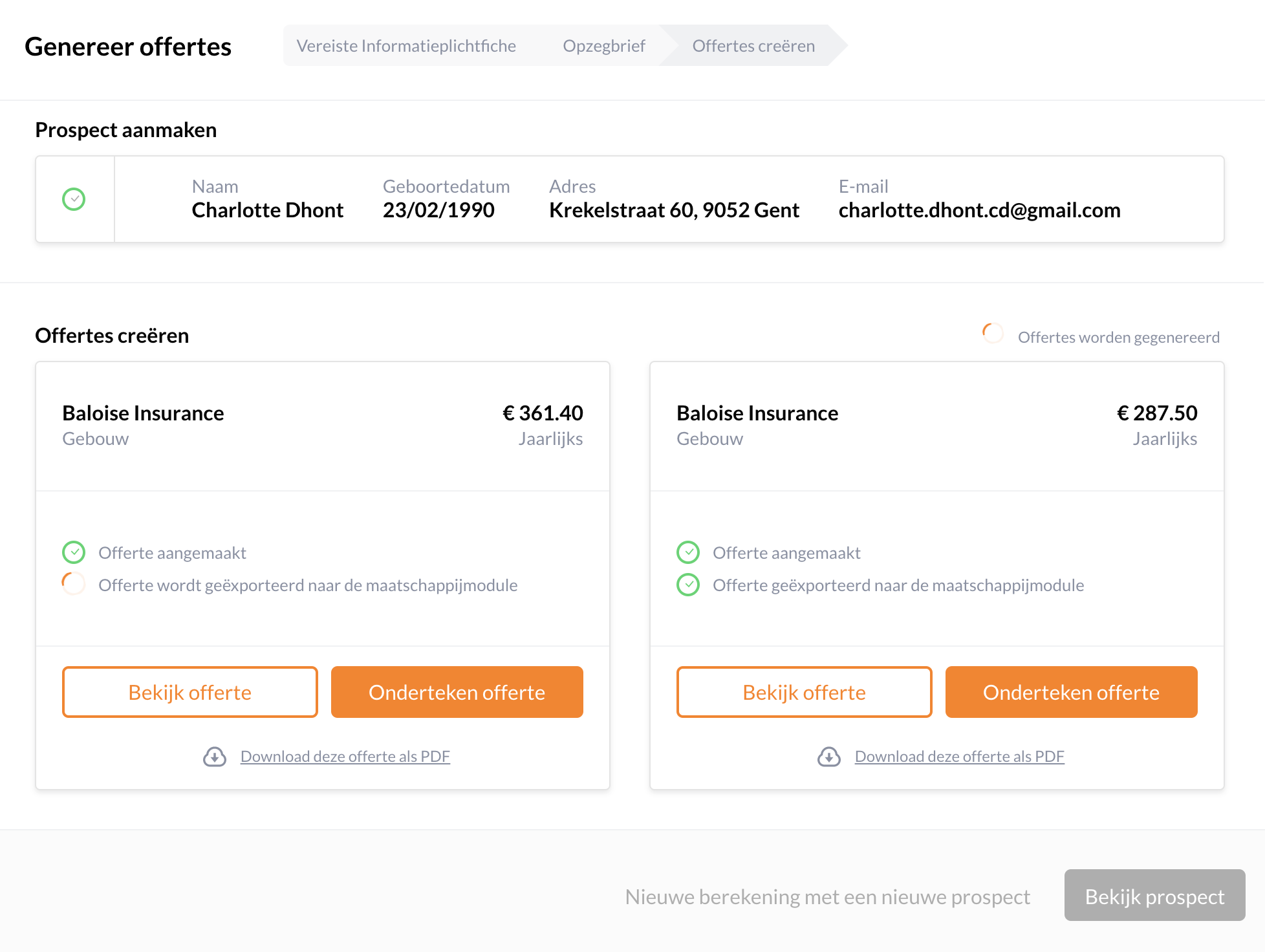Click the 'Genereer offertes' page heading
Viewport: 1265px width, 952px height.
coord(128,47)
